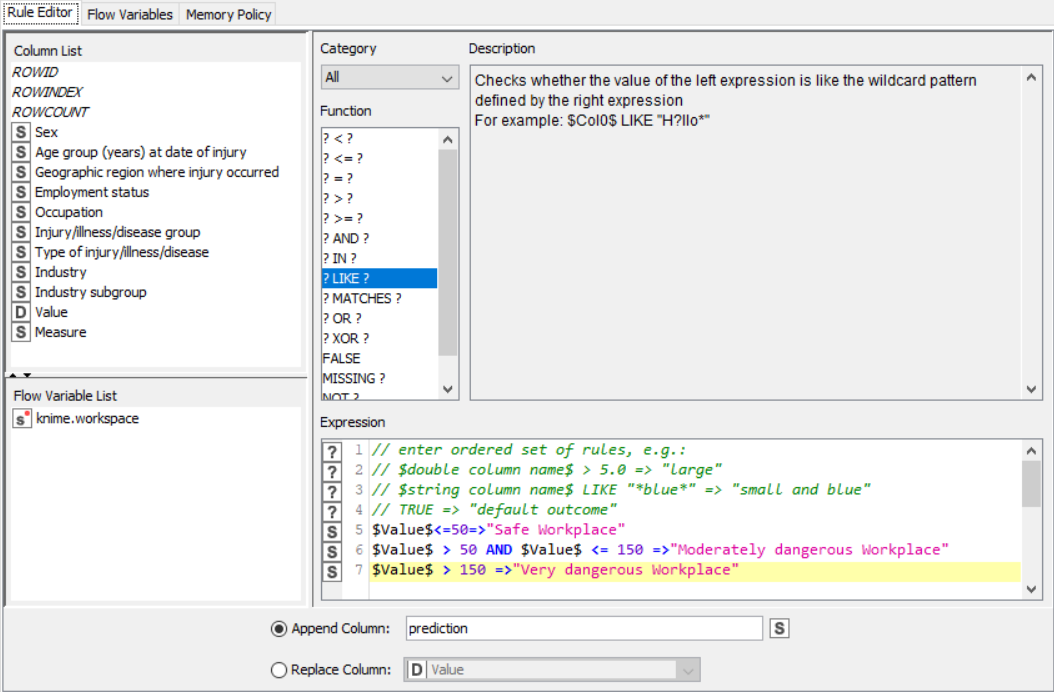The height and width of the screenshot is (692, 1054).
Task: Select ROWINDEX in Column List
Action: pos(47,92)
